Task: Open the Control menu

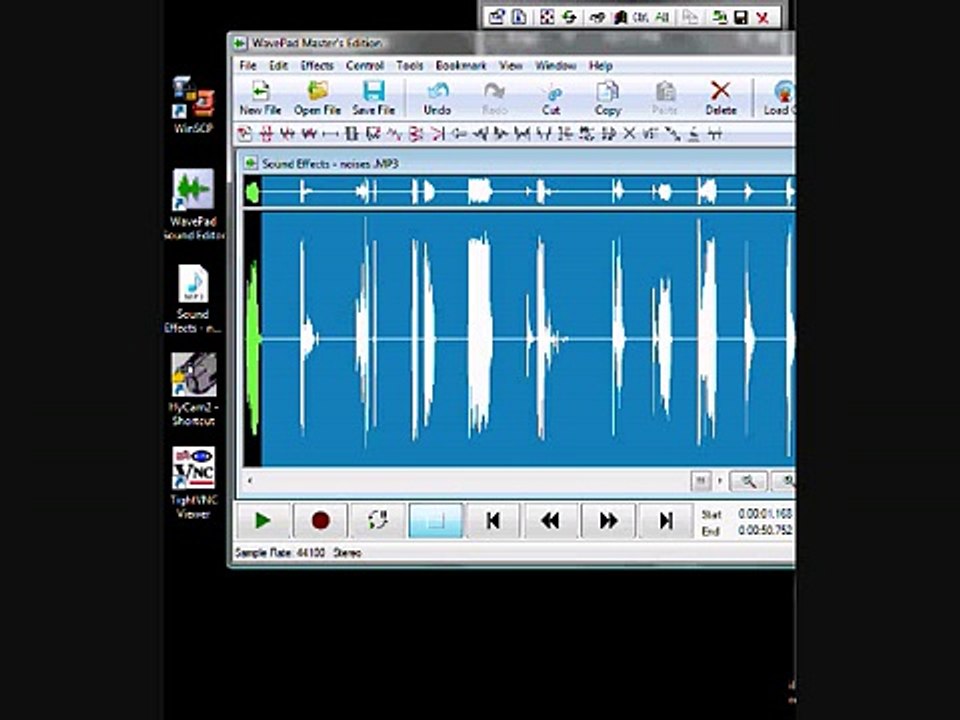Action: point(365,66)
